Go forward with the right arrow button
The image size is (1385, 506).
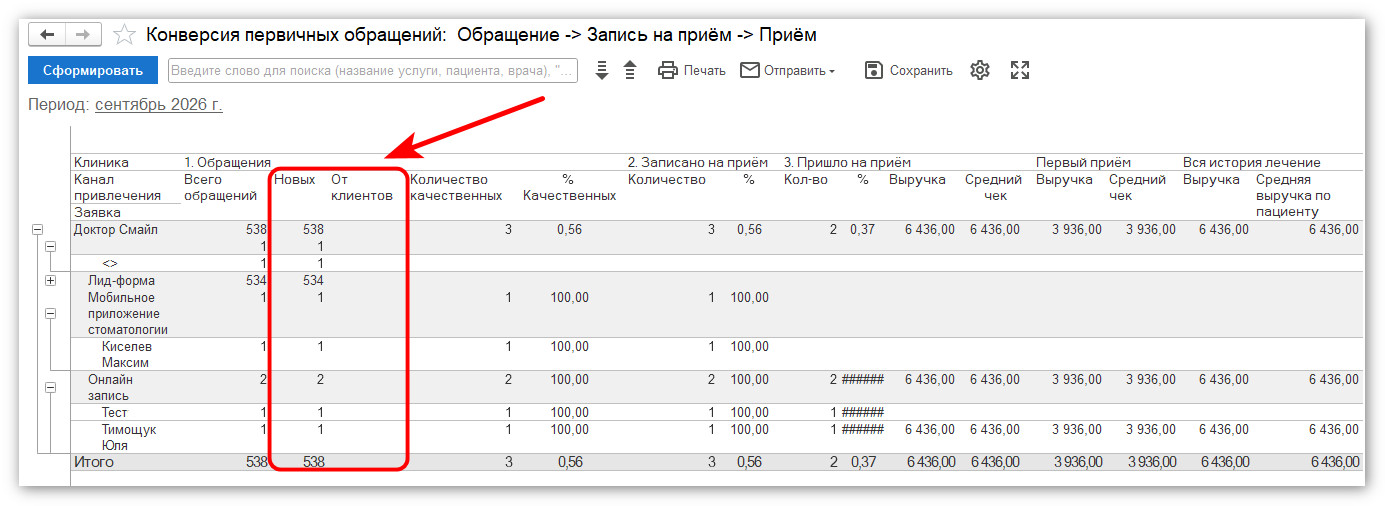(83, 34)
